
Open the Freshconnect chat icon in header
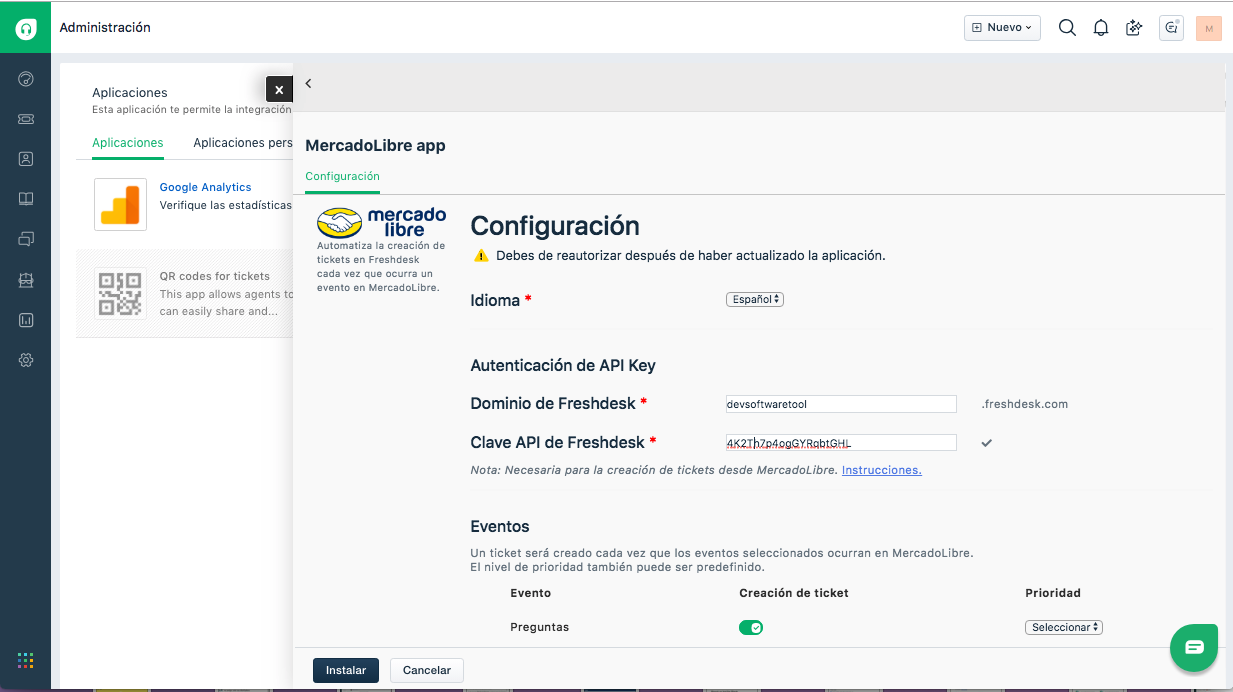(x=1172, y=28)
